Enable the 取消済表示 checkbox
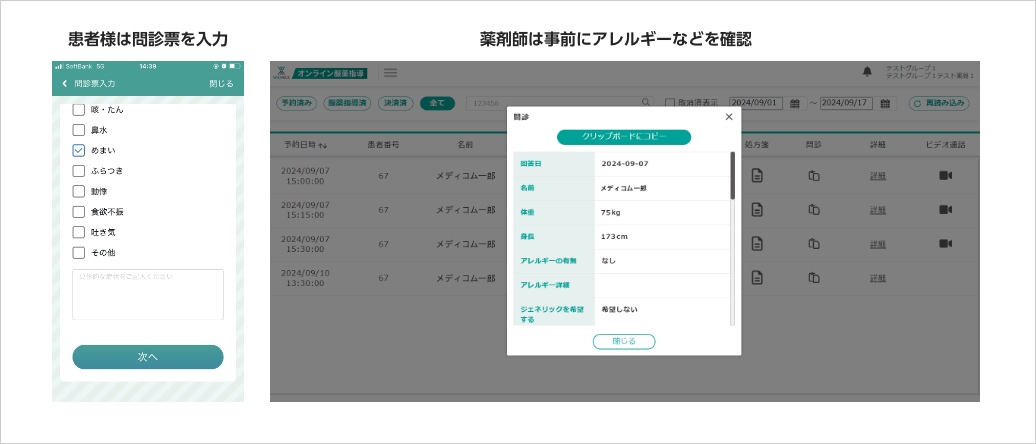 click(x=670, y=103)
